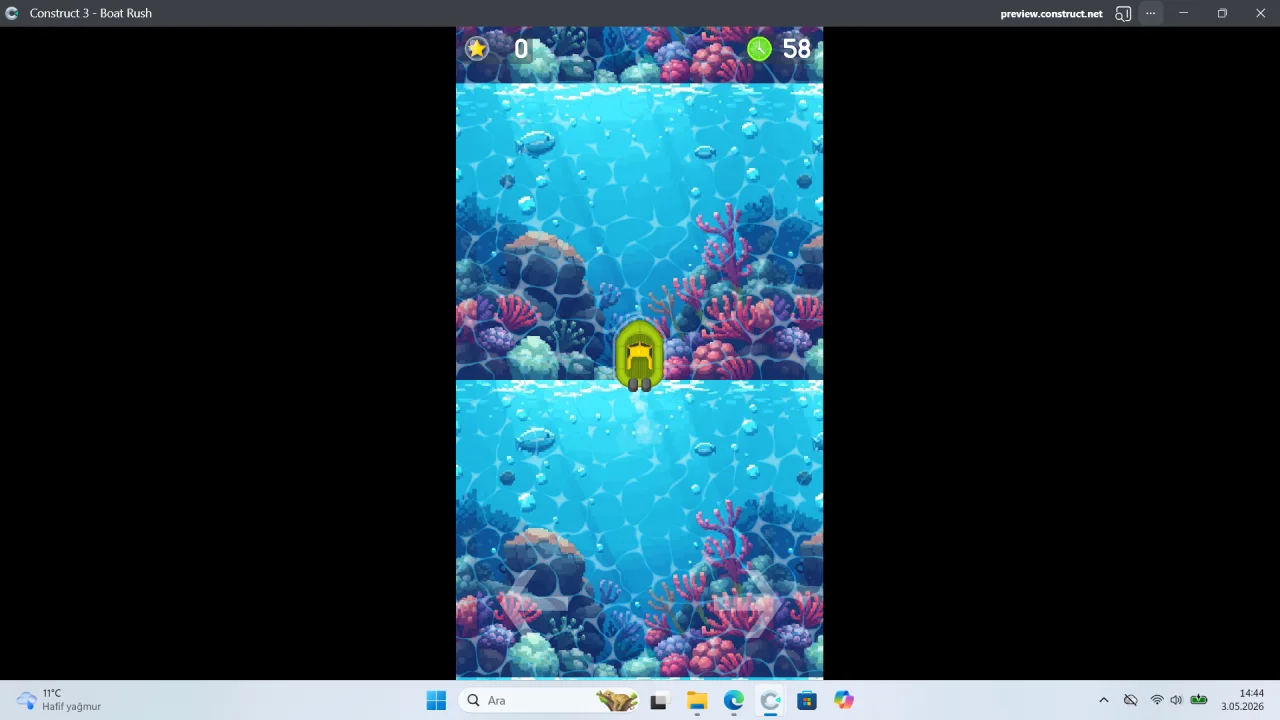This screenshot has height=720, width=1280.
Task: Click the battery status tray icon
Action: pos(1198,700)
